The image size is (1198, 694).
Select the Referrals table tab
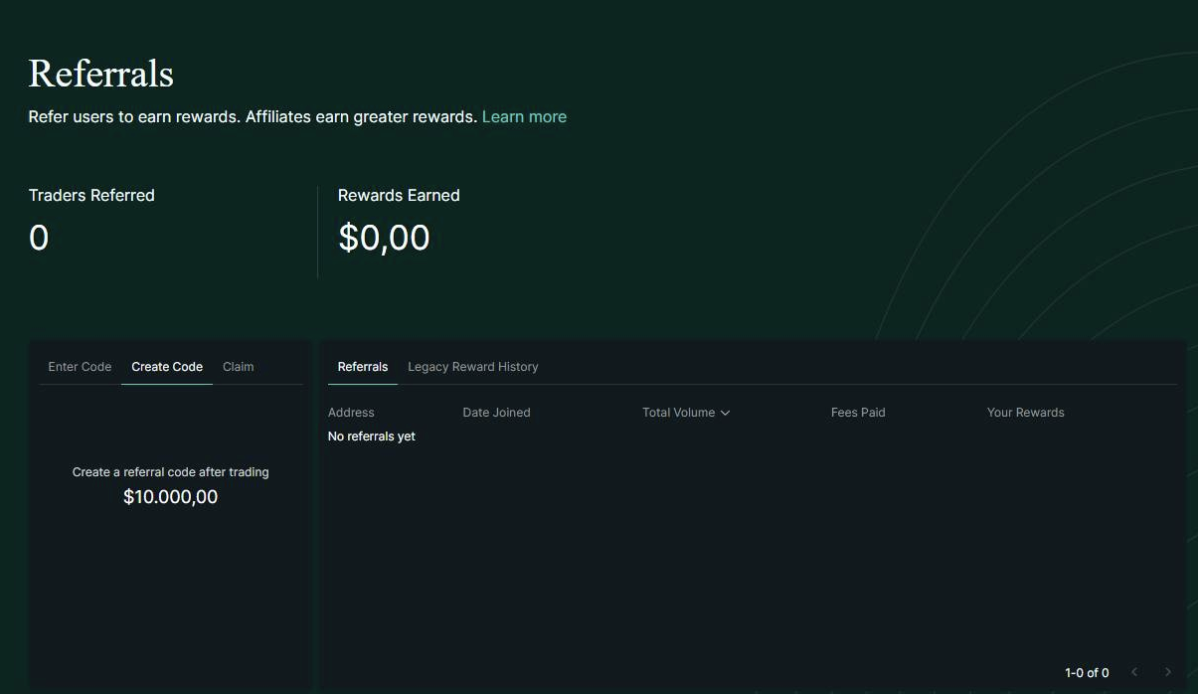tap(363, 367)
